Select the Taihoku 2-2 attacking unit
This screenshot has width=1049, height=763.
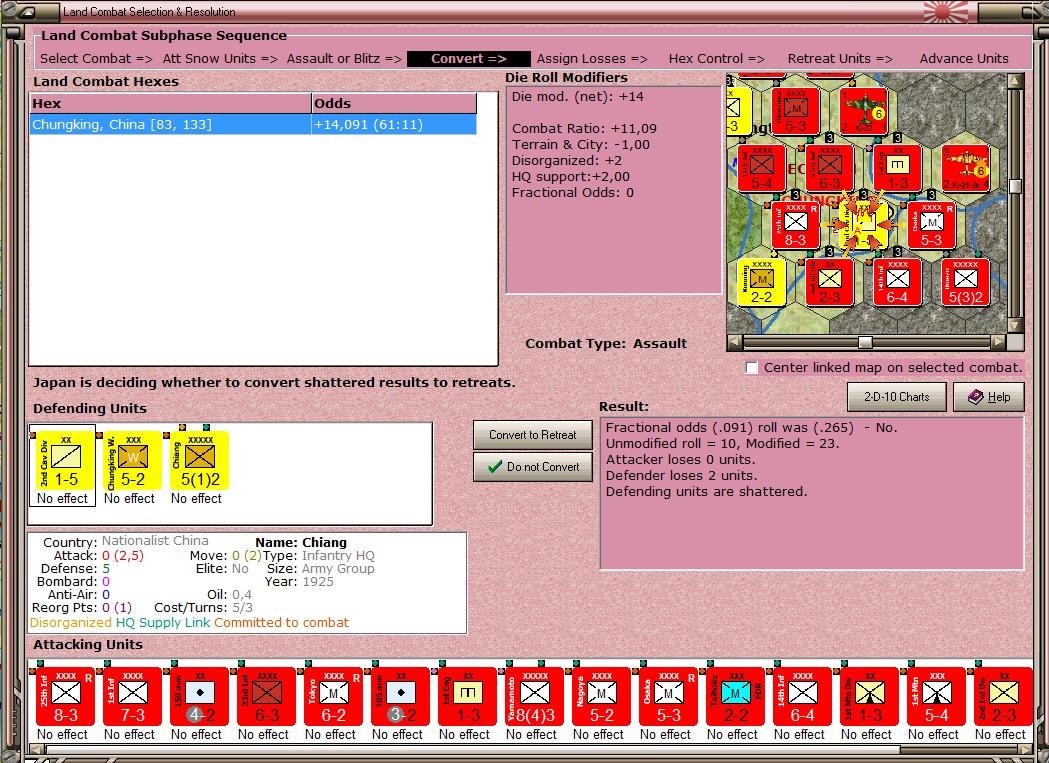pyautogui.click(x=735, y=697)
